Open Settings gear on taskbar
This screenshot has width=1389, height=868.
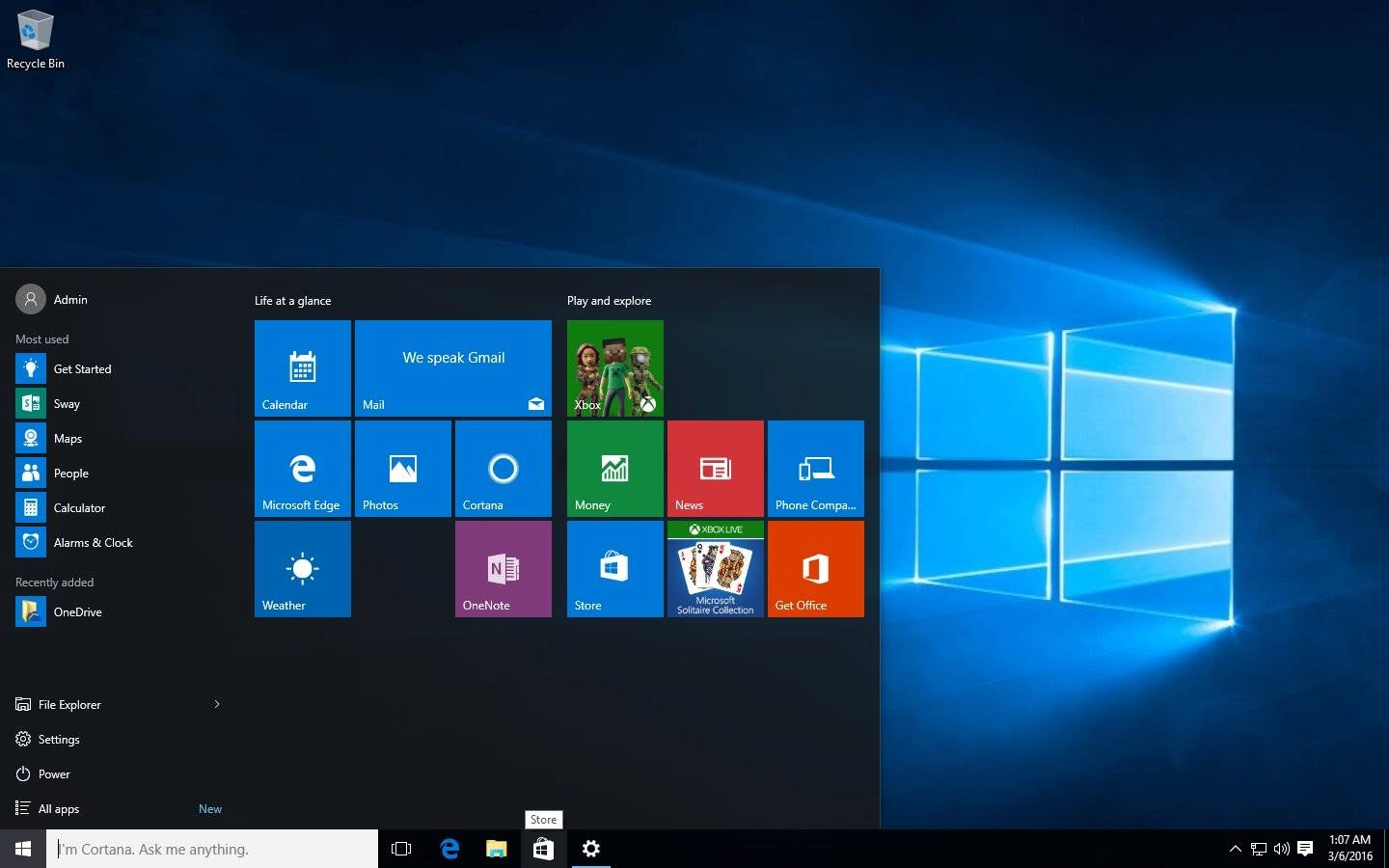tap(591, 849)
